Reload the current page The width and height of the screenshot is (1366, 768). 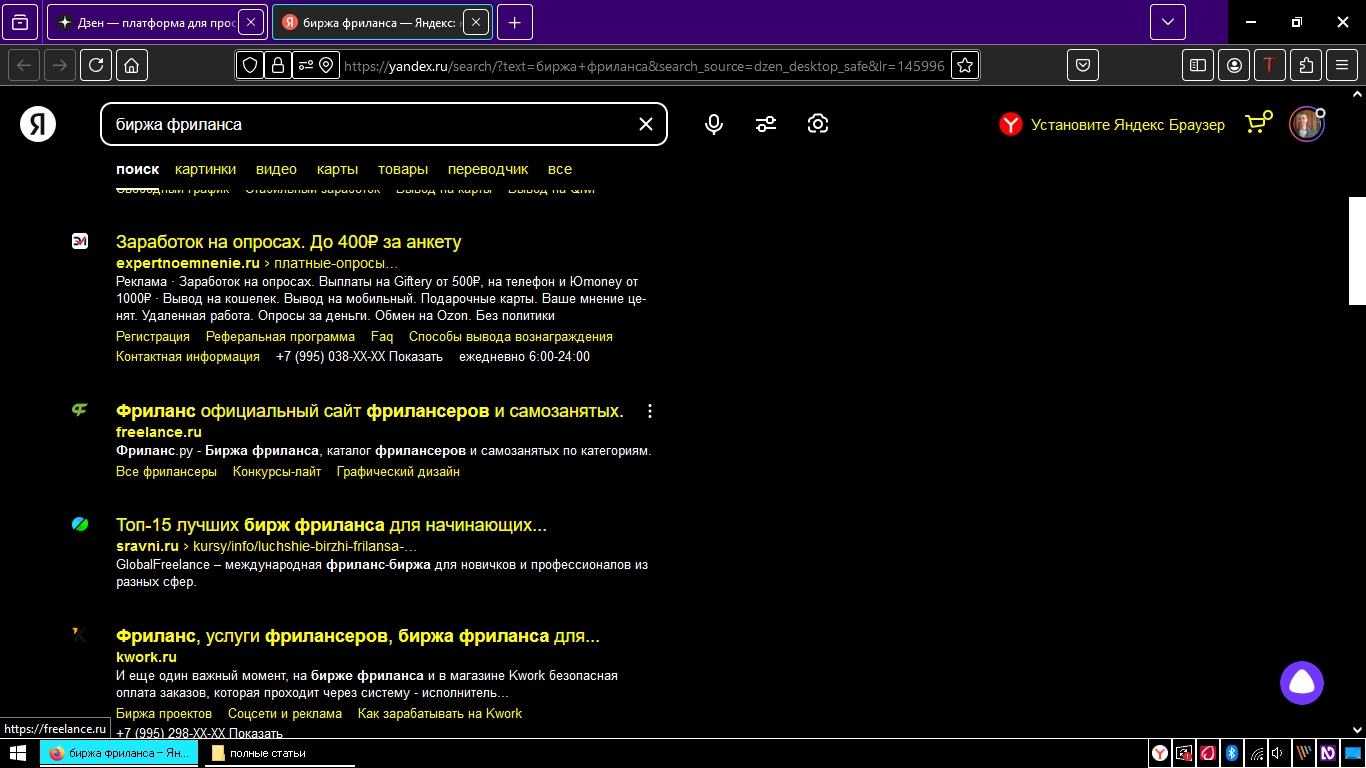95,65
